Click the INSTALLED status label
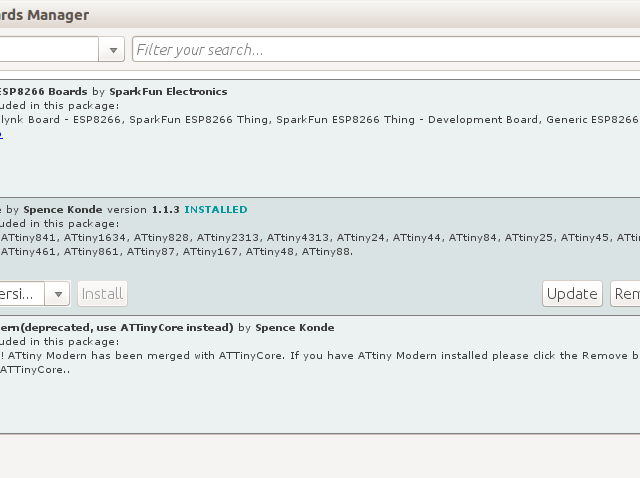 tap(216, 210)
